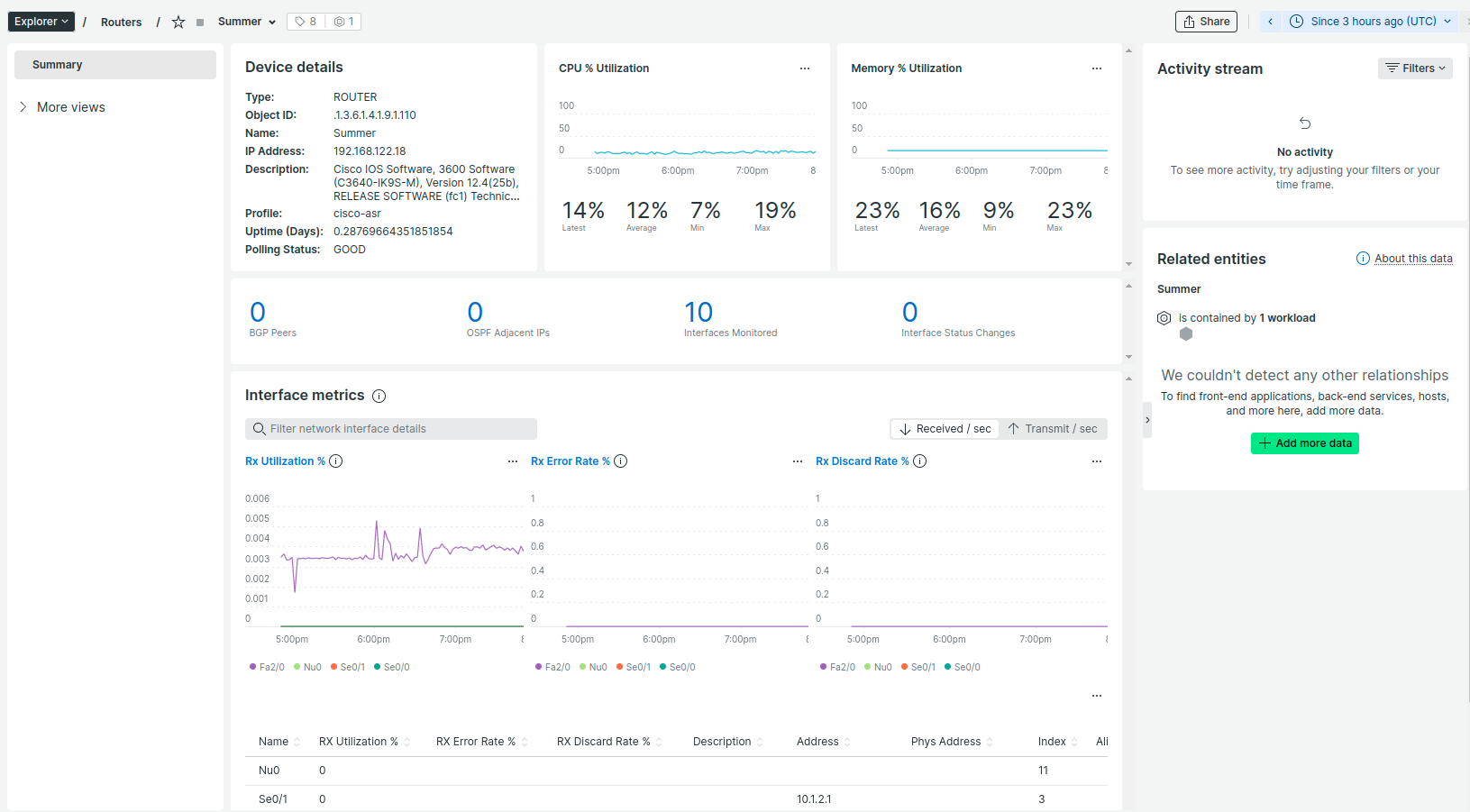Viewport: 1470px width, 812px height.
Task: Click the Interface metrics info icon
Action: [379, 396]
